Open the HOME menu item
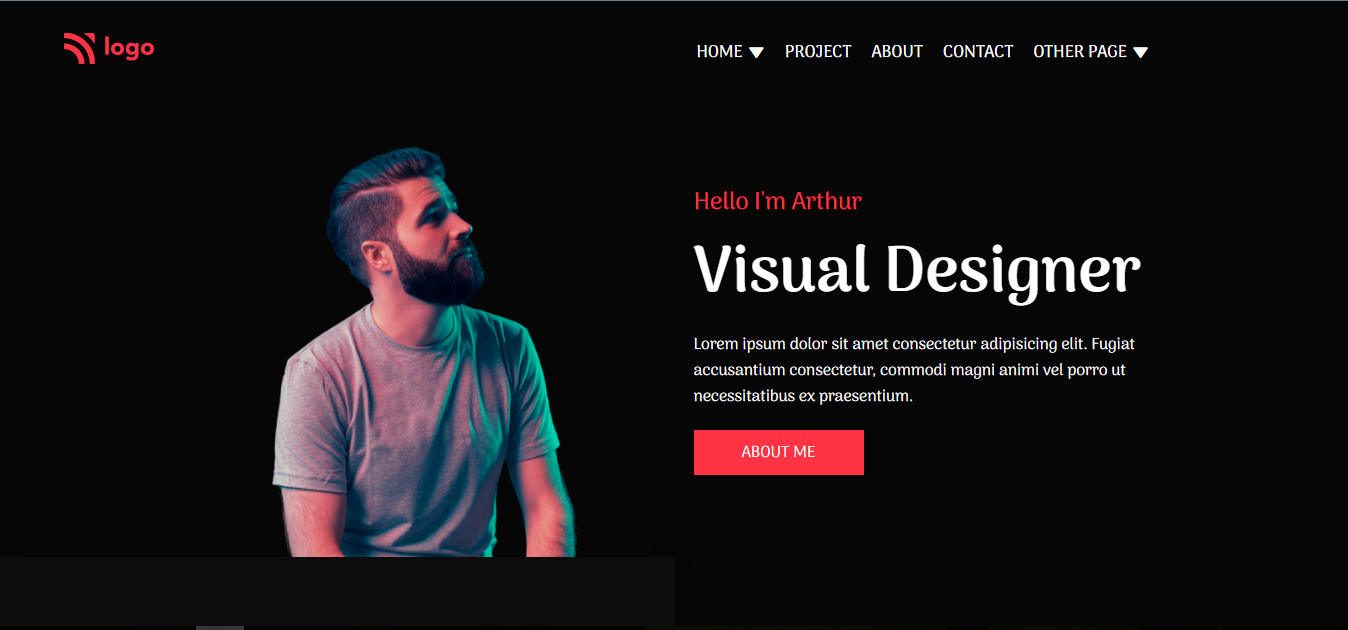The image size is (1348, 630). (x=719, y=51)
